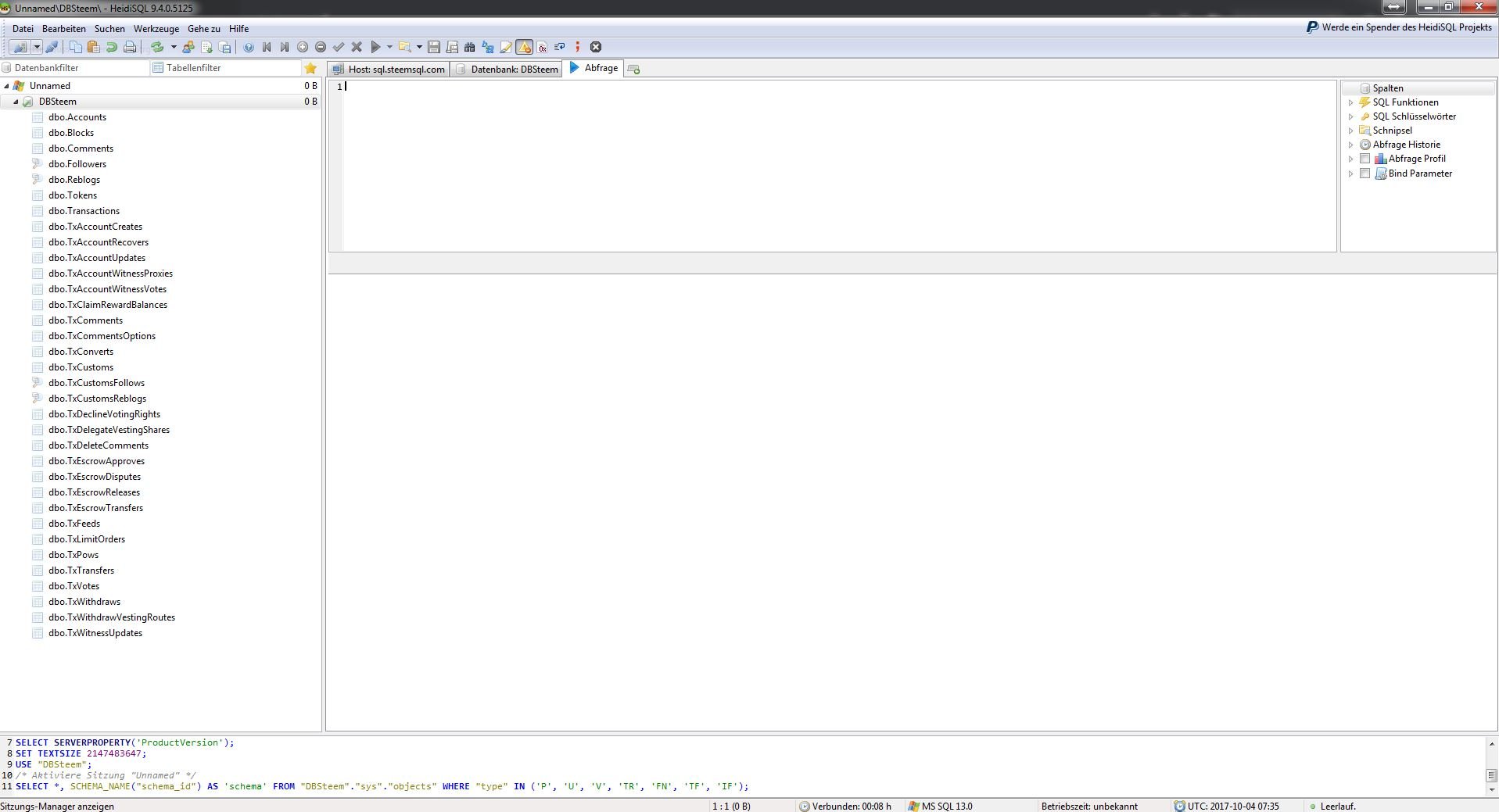This screenshot has width=1499, height=812.
Task: Jump to last row icon
Action: 285,47
